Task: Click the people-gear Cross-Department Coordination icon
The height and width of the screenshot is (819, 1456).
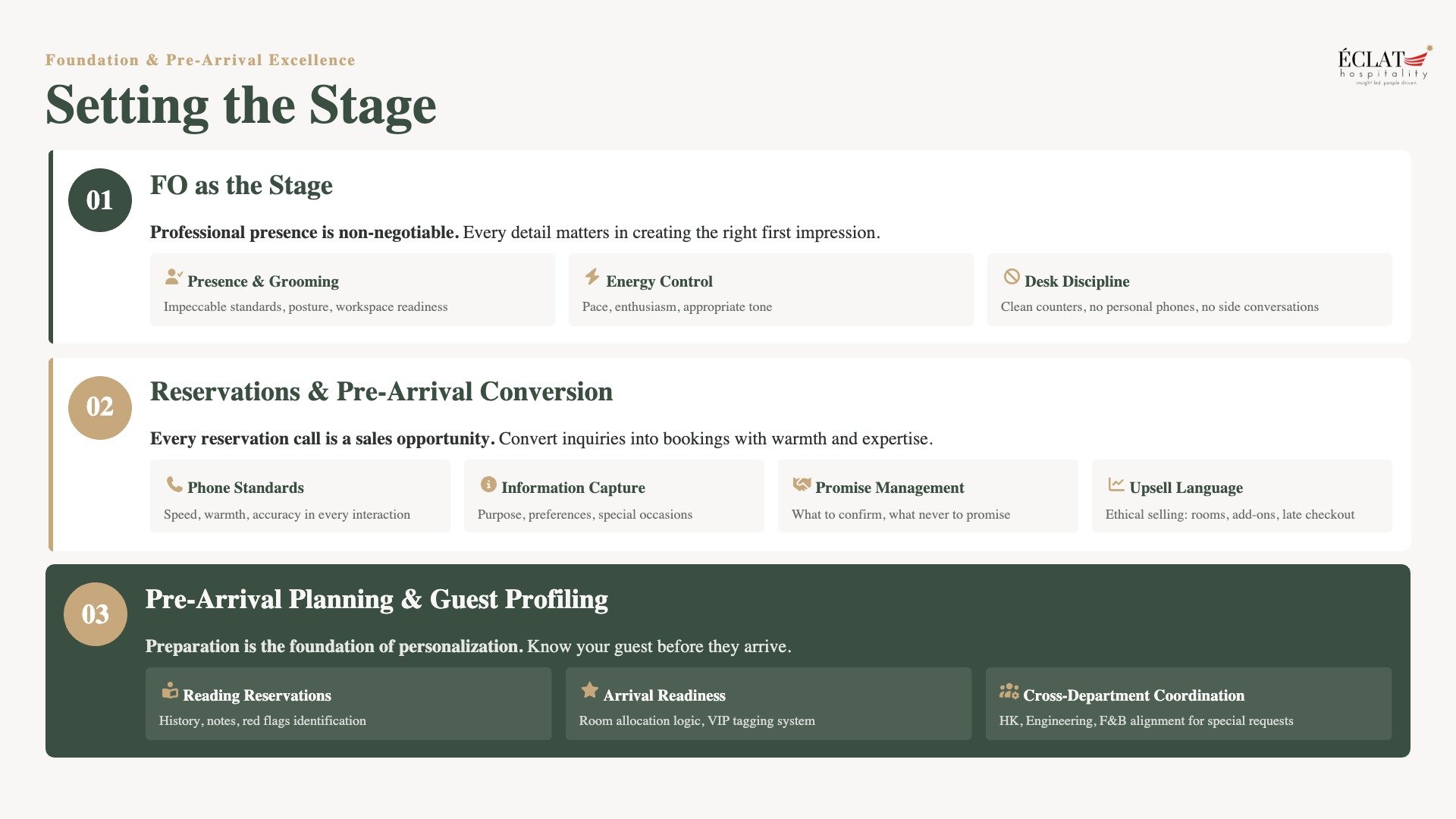Action: (1009, 691)
